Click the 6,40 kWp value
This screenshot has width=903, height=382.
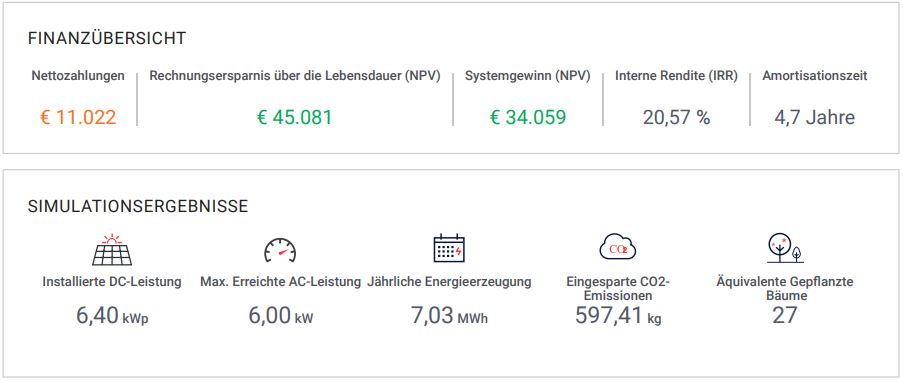point(112,316)
